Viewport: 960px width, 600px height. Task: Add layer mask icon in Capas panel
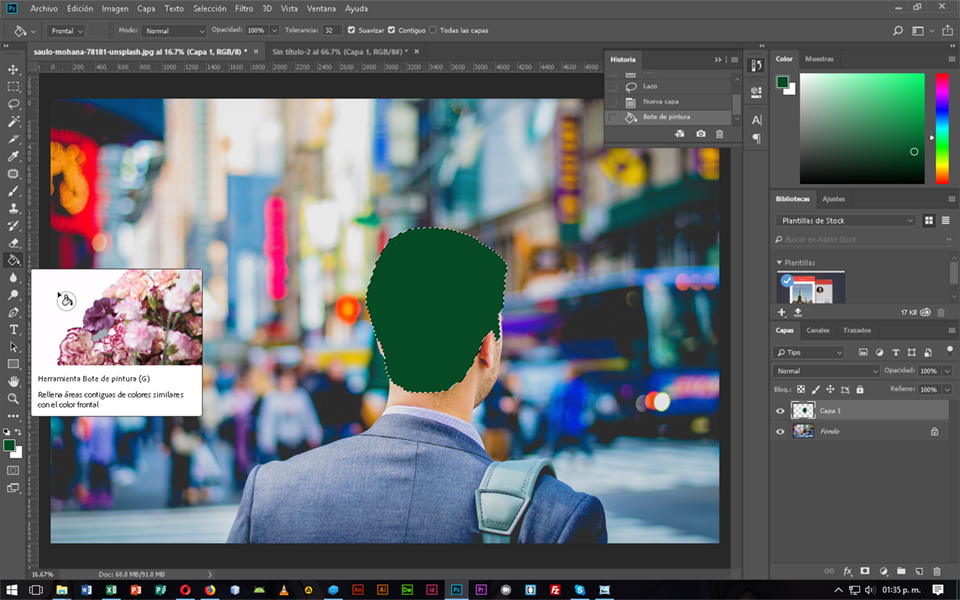(x=864, y=571)
